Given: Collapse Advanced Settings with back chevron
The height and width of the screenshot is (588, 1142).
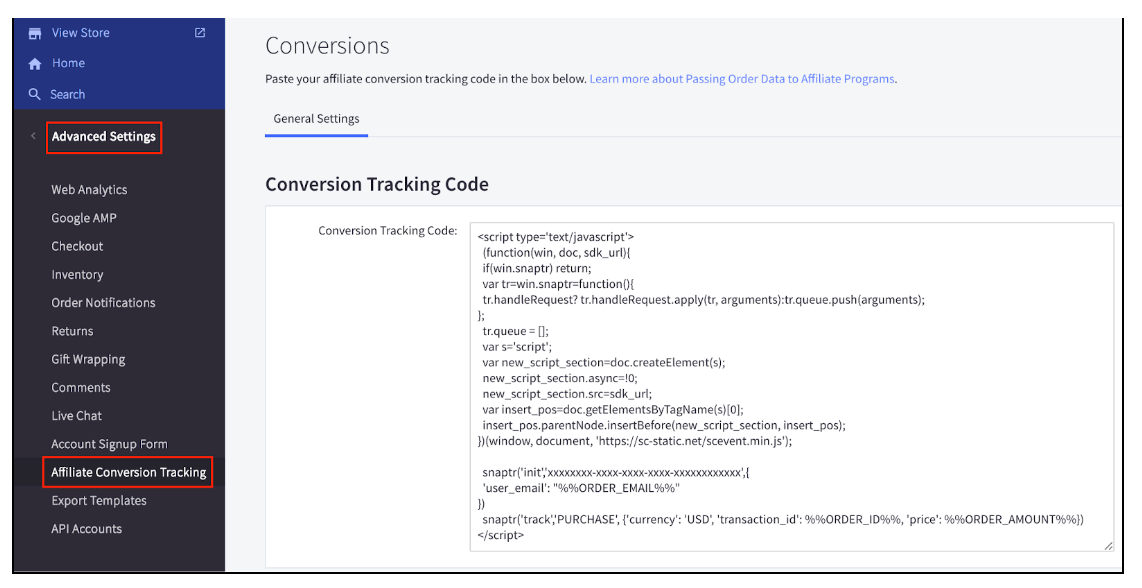Looking at the screenshot, I should (33, 136).
